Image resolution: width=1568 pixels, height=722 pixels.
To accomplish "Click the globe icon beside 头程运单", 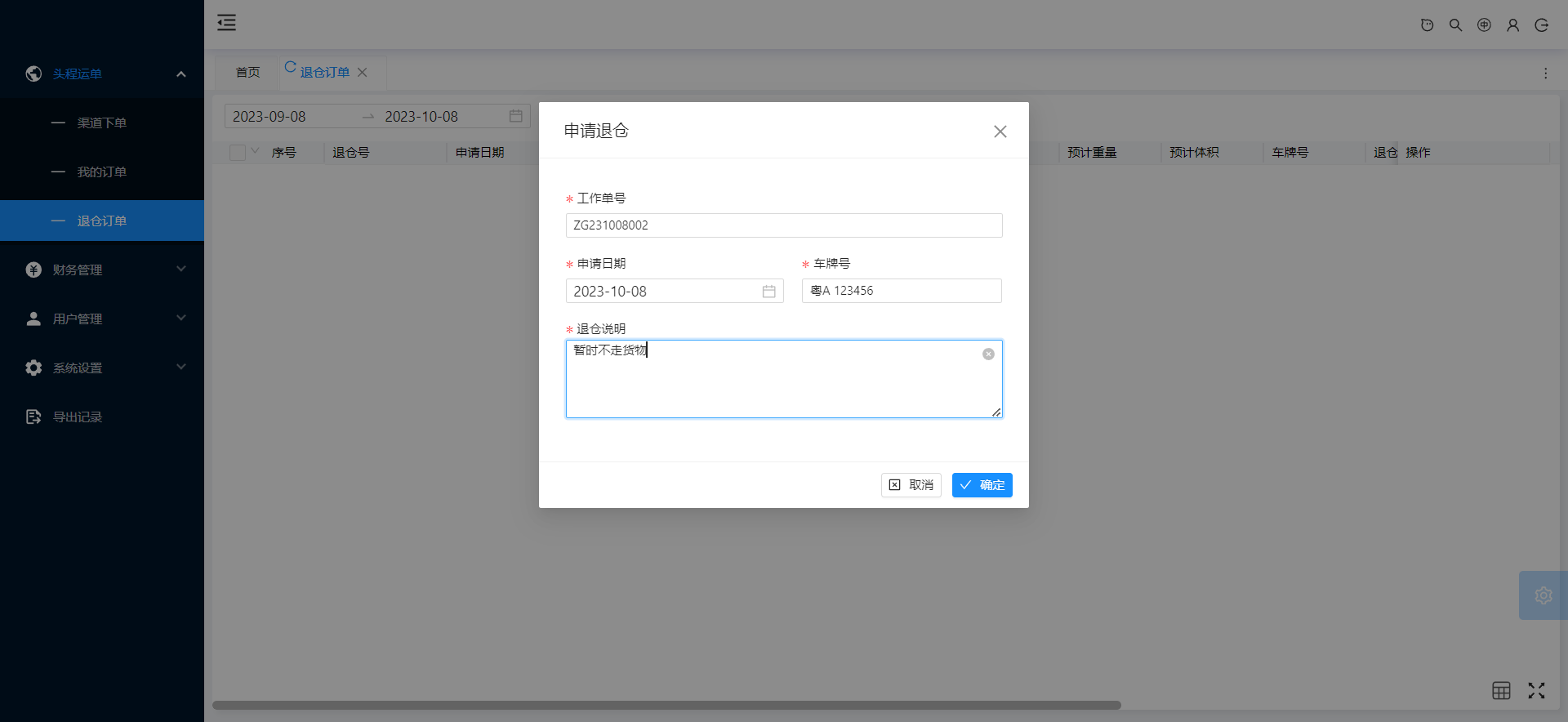I will click(33, 74).
